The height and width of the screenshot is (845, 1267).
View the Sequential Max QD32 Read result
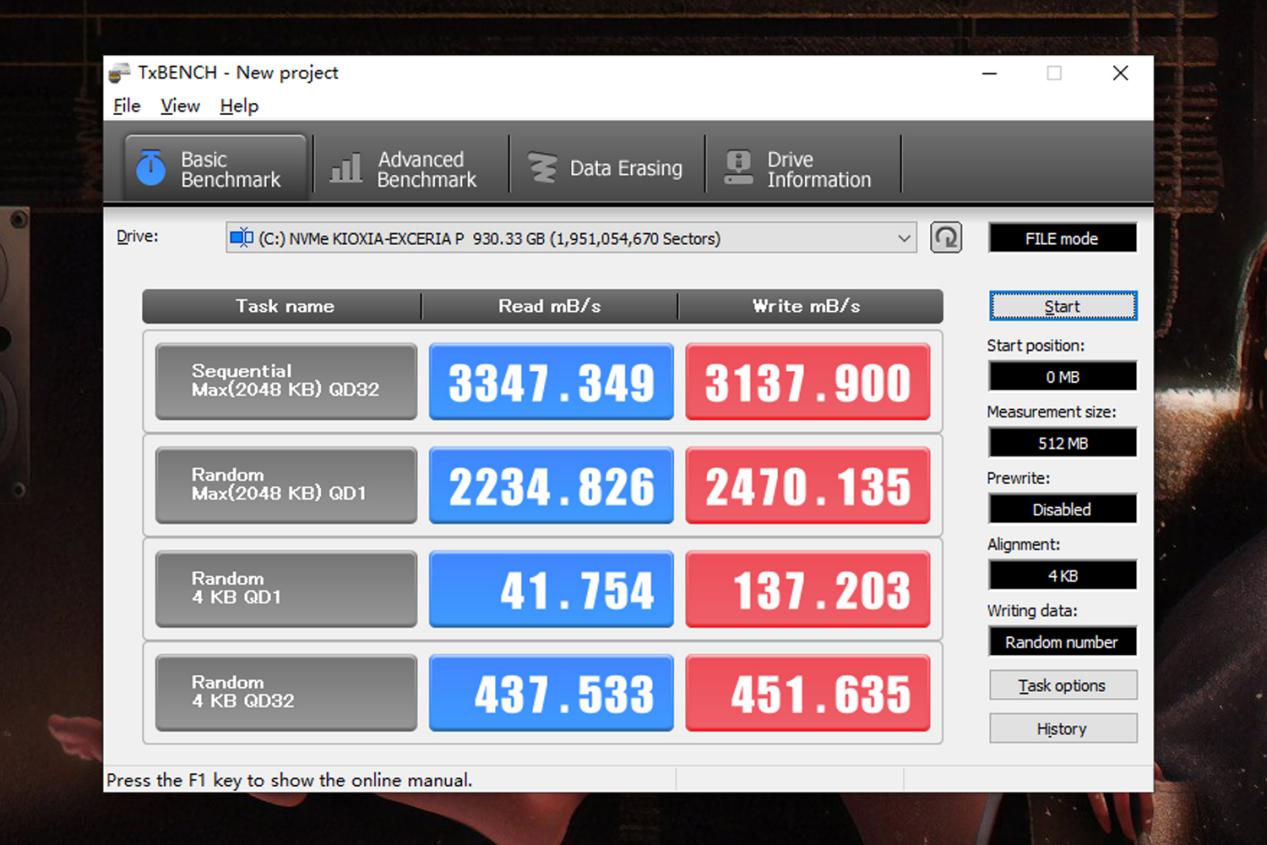(551, 382)
